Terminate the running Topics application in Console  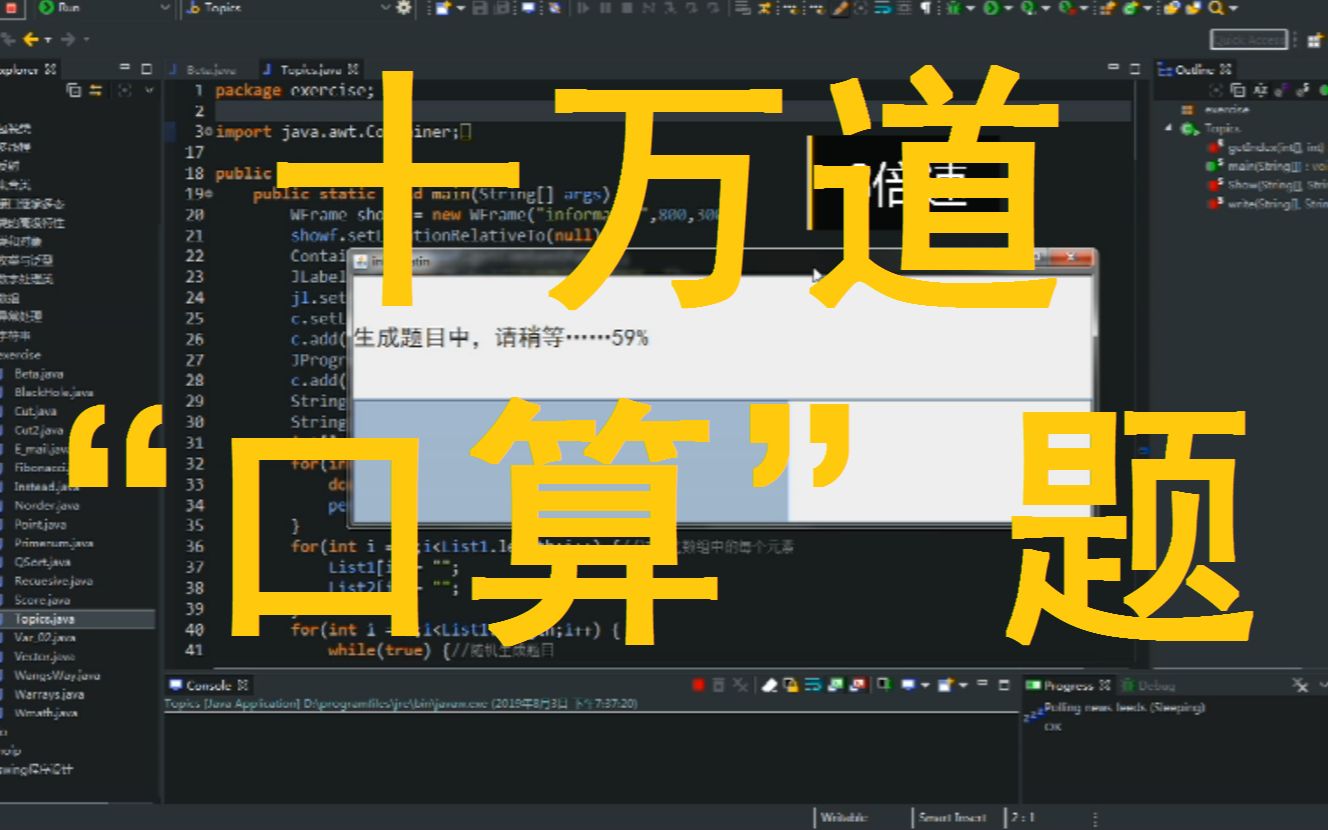coord(699,686)
